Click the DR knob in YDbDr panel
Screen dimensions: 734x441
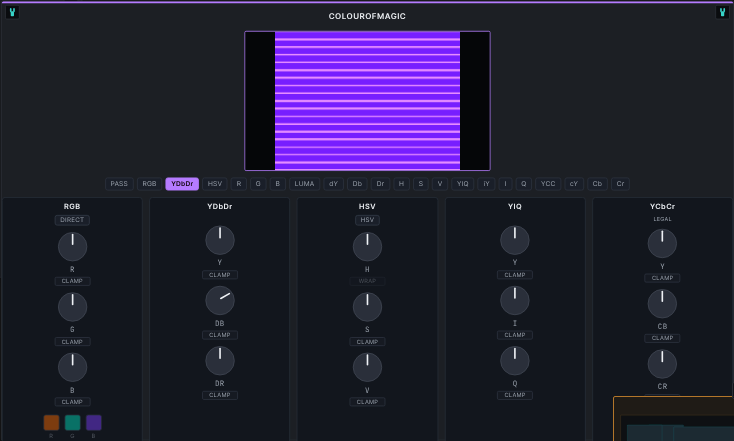(x=220, y=360)
